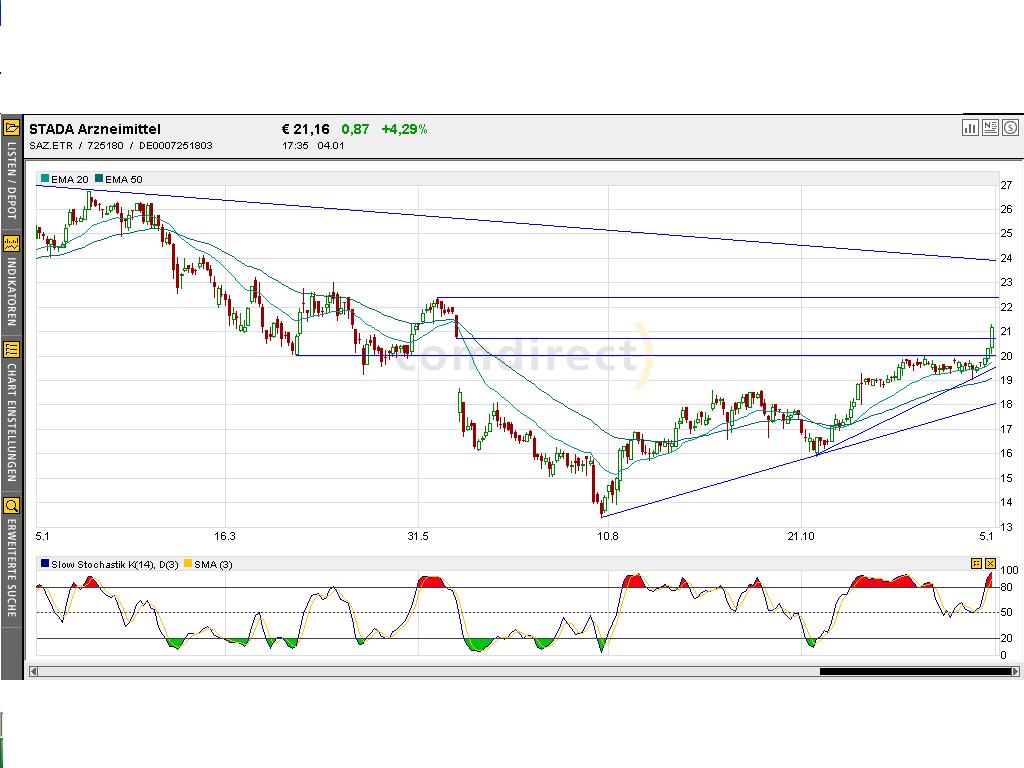The image size is (1024, 768).
Task: Open the Chart Einstellungen sidebar icon
Action: point(11,349)
